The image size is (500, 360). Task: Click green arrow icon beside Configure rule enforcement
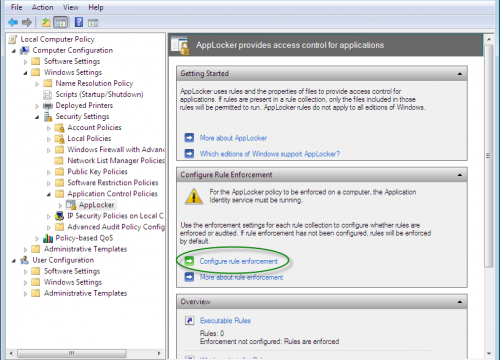coord(189,261)
